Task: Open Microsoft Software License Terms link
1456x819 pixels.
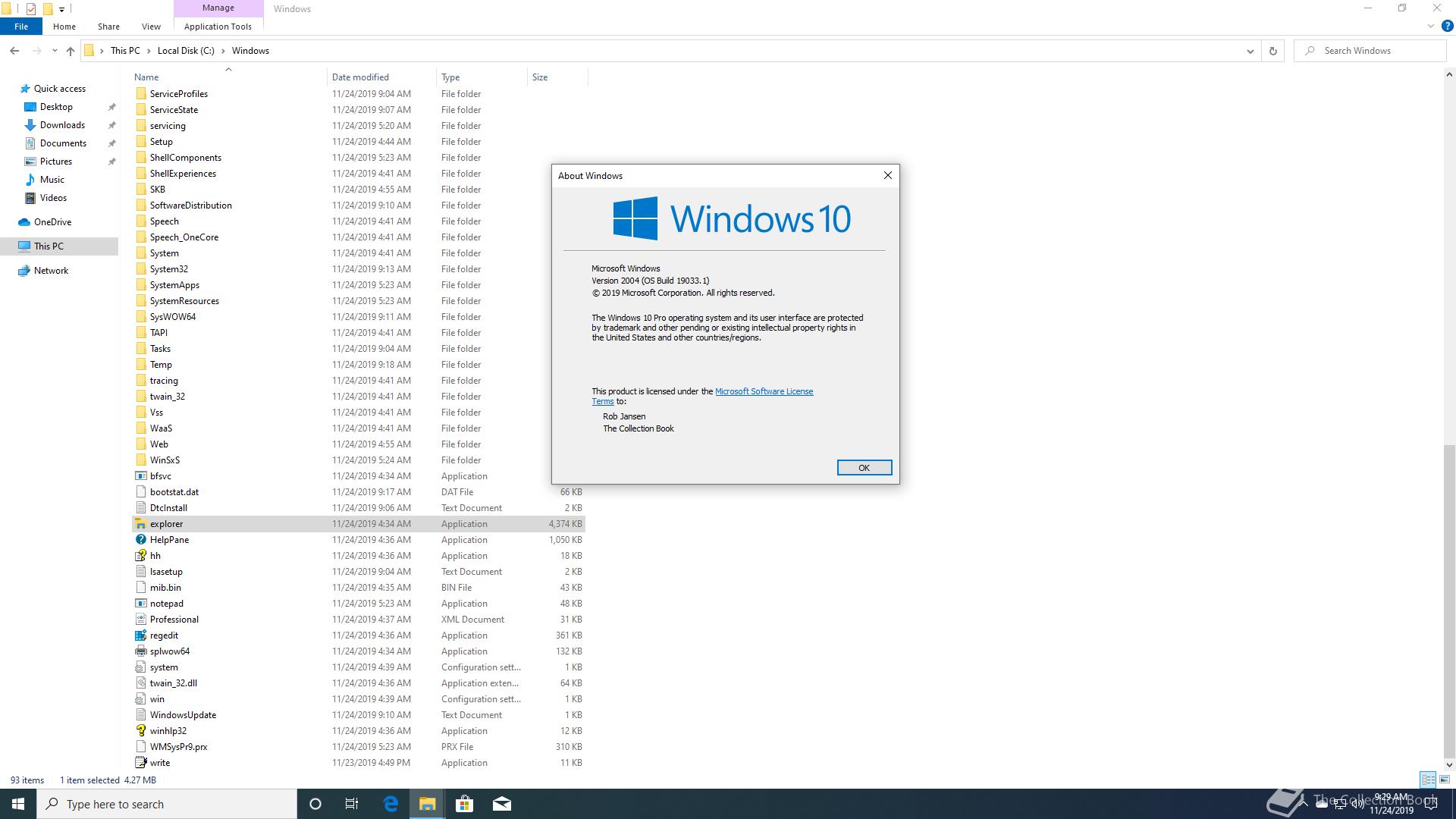Action: click(x=764, y=391)
